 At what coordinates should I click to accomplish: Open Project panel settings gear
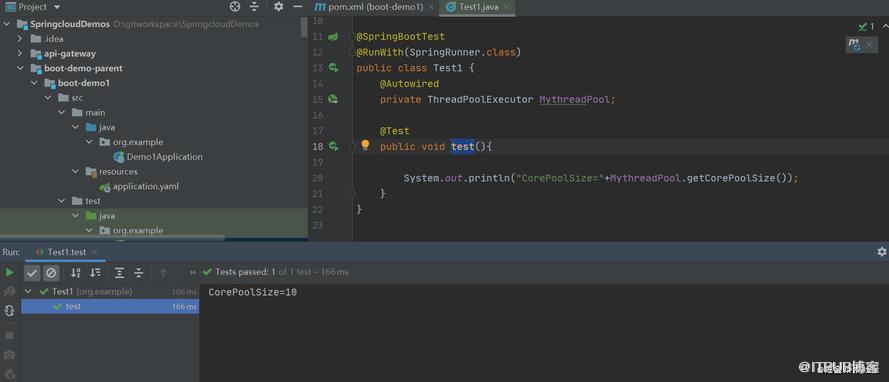point(278,7)
